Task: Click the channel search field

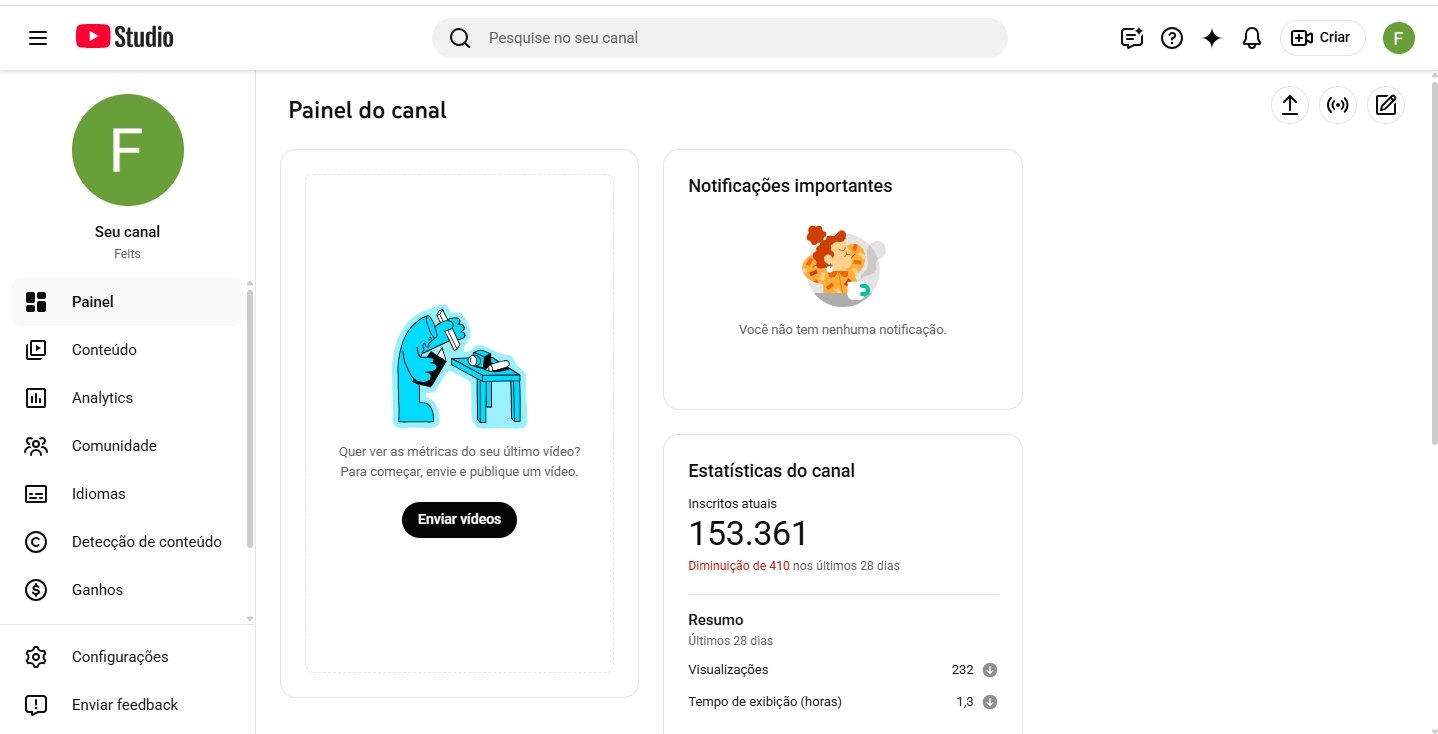Action: tap(720, 38)
